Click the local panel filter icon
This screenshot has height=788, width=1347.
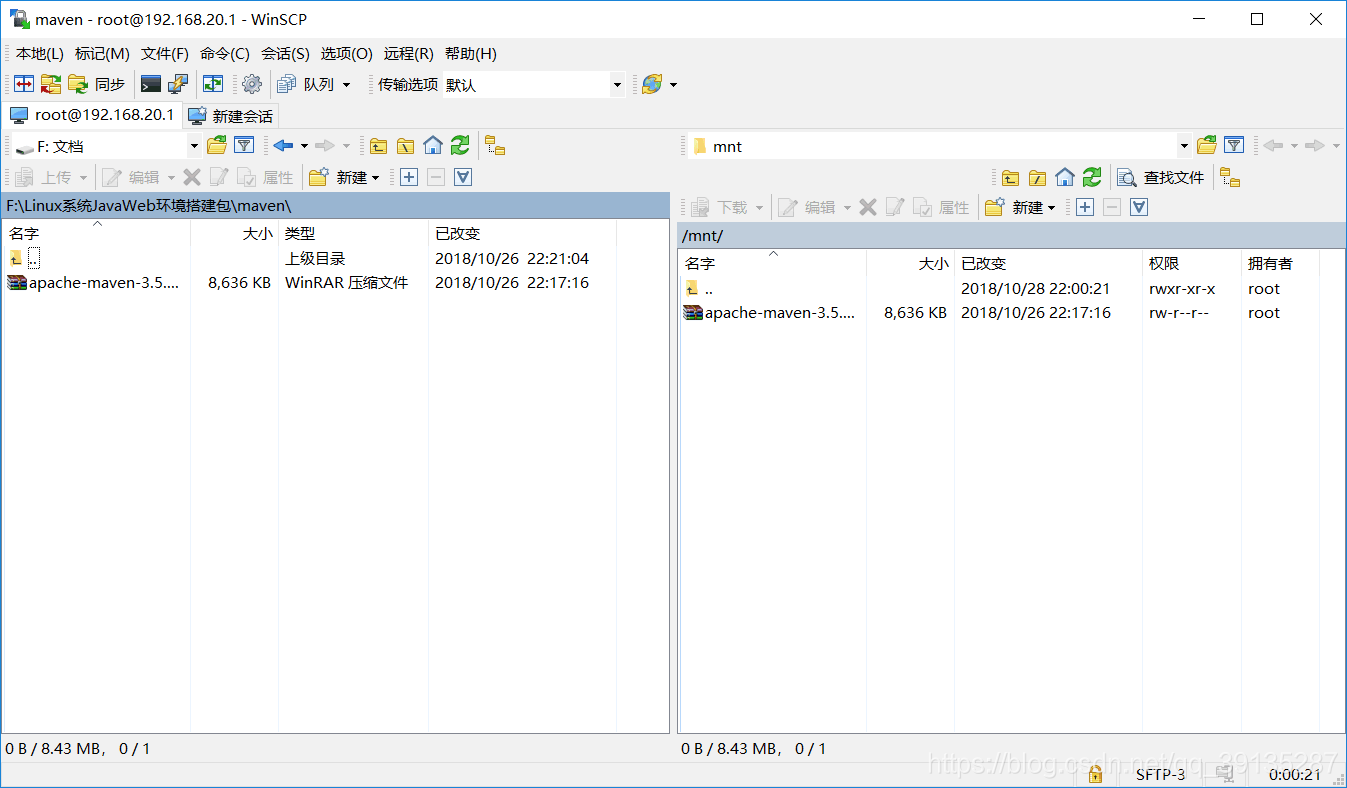tap(244, 146)
